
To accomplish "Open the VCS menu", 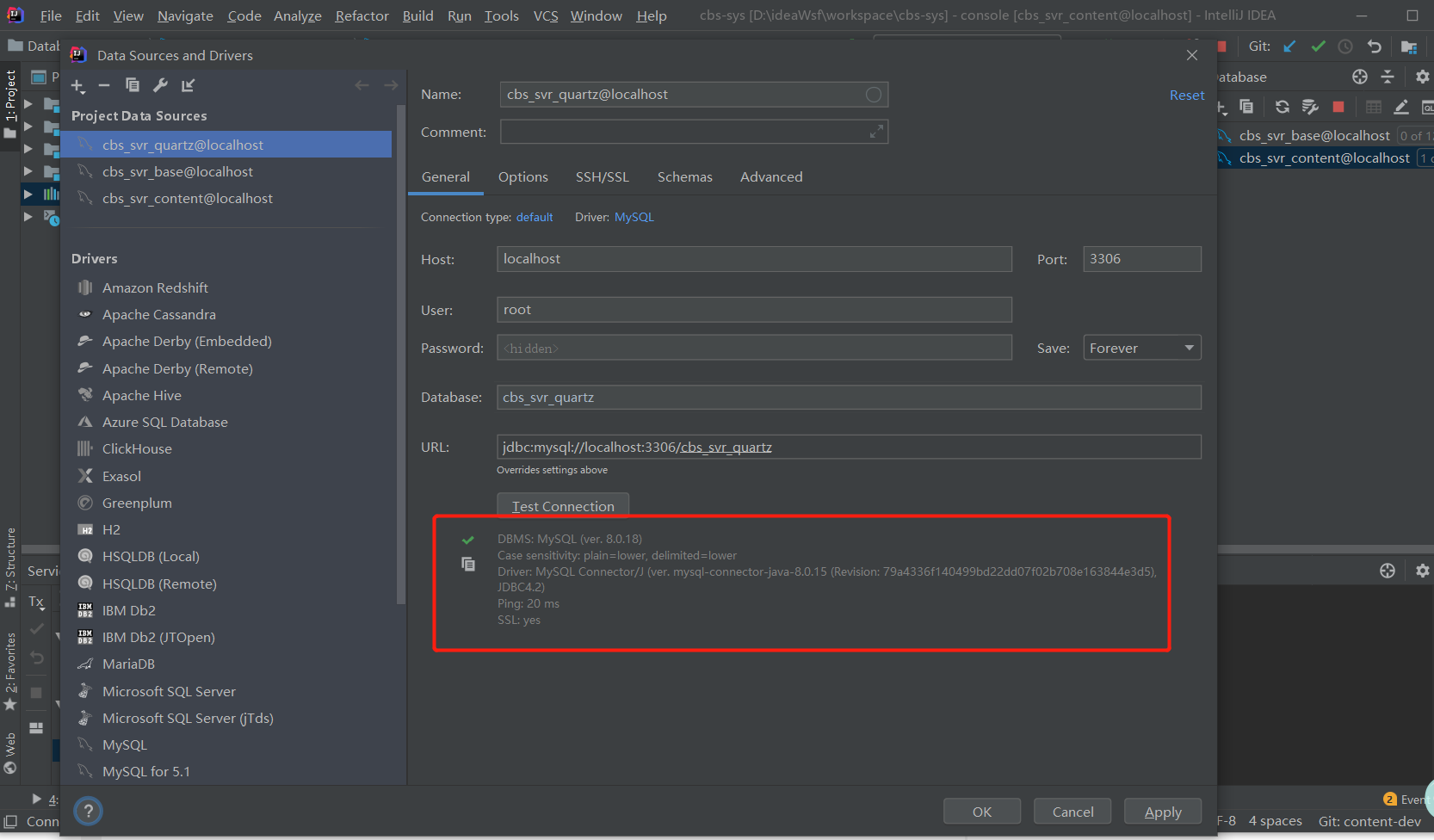I will (546, 15).
